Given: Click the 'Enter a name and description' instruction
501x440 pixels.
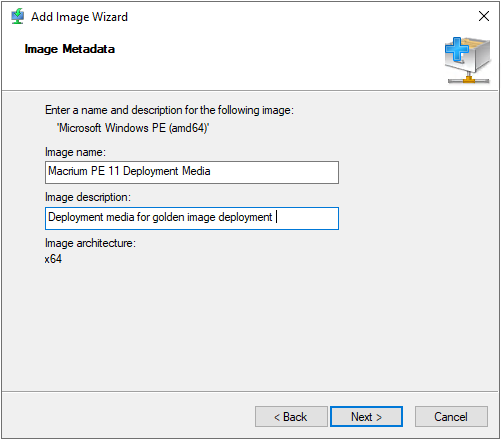Looking at the screenshot, I should coord(169,110).
